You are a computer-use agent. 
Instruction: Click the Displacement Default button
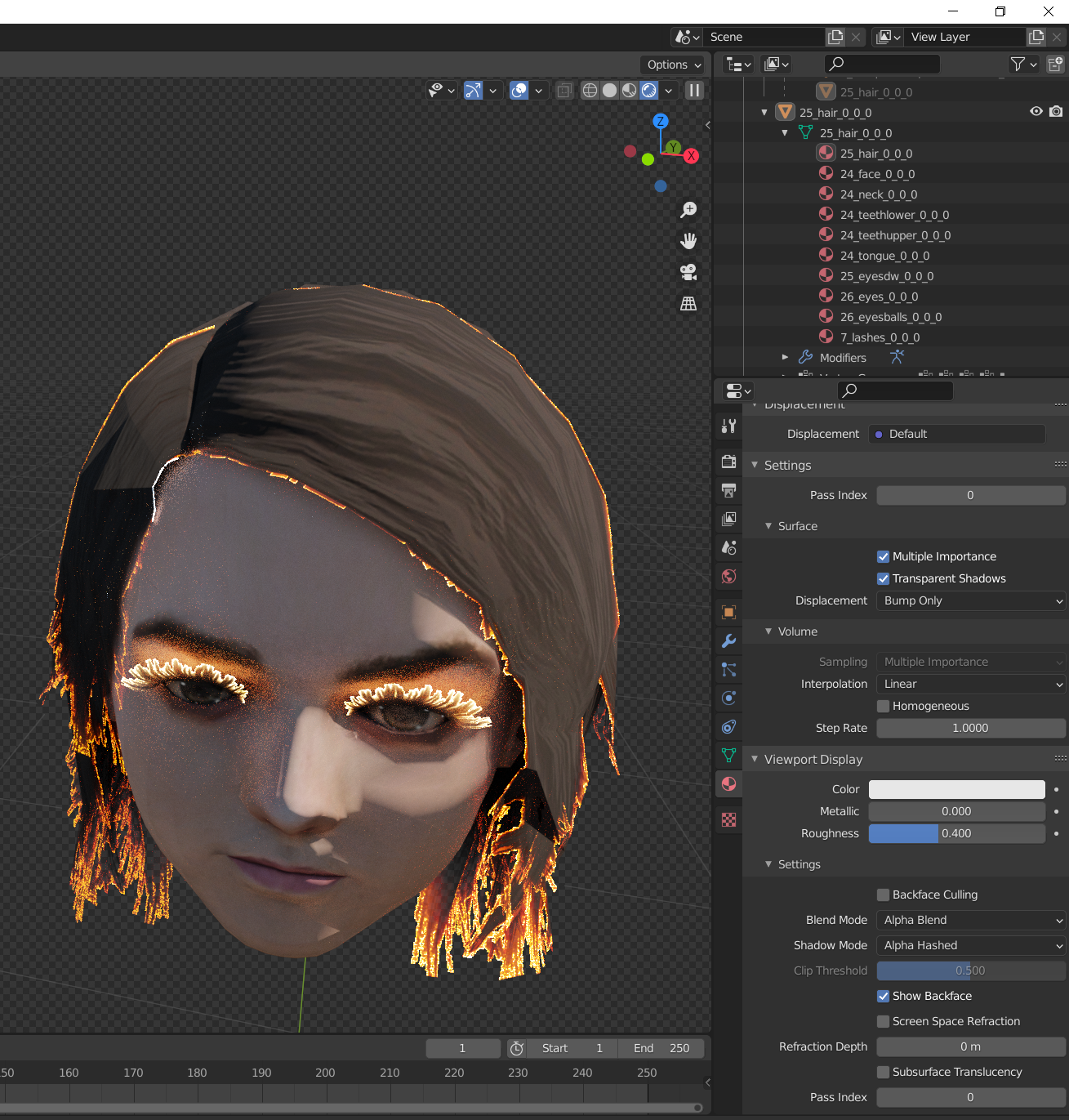point(957,434)
